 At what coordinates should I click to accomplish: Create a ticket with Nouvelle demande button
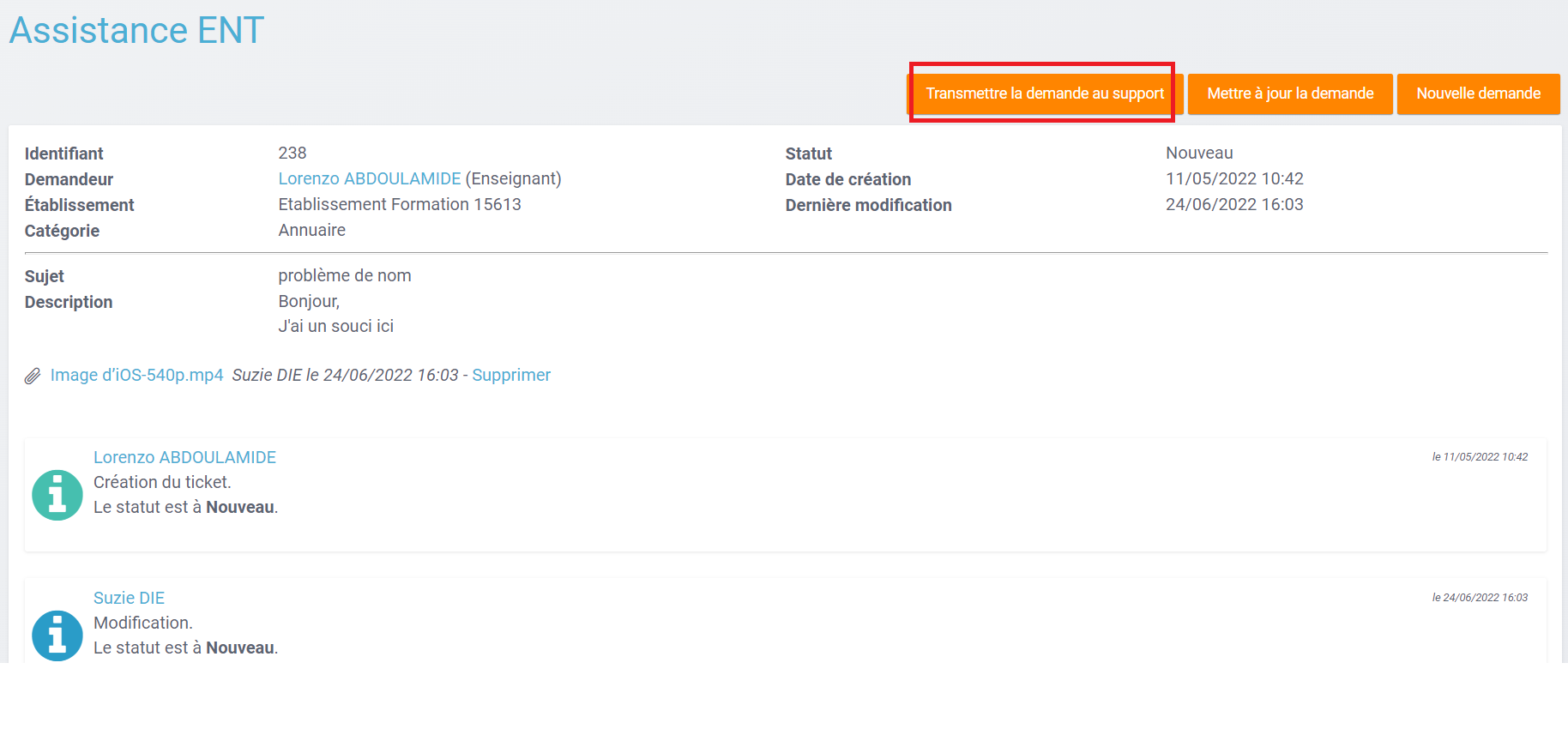(x=1477, y=93)
